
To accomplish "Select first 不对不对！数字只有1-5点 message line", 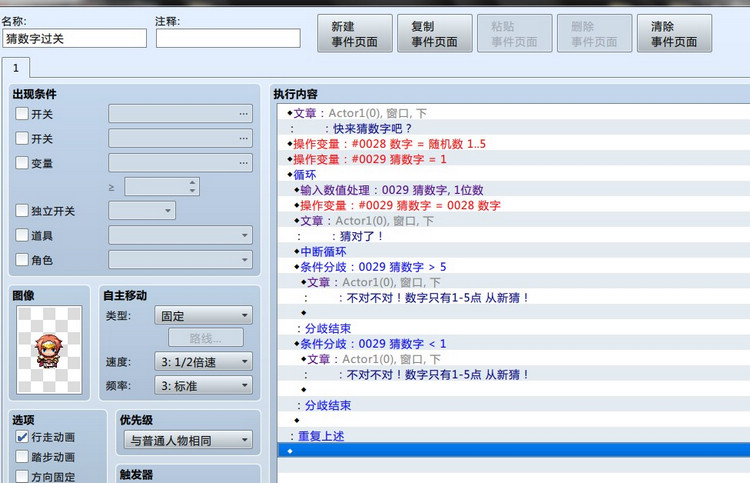I will 514,298.
